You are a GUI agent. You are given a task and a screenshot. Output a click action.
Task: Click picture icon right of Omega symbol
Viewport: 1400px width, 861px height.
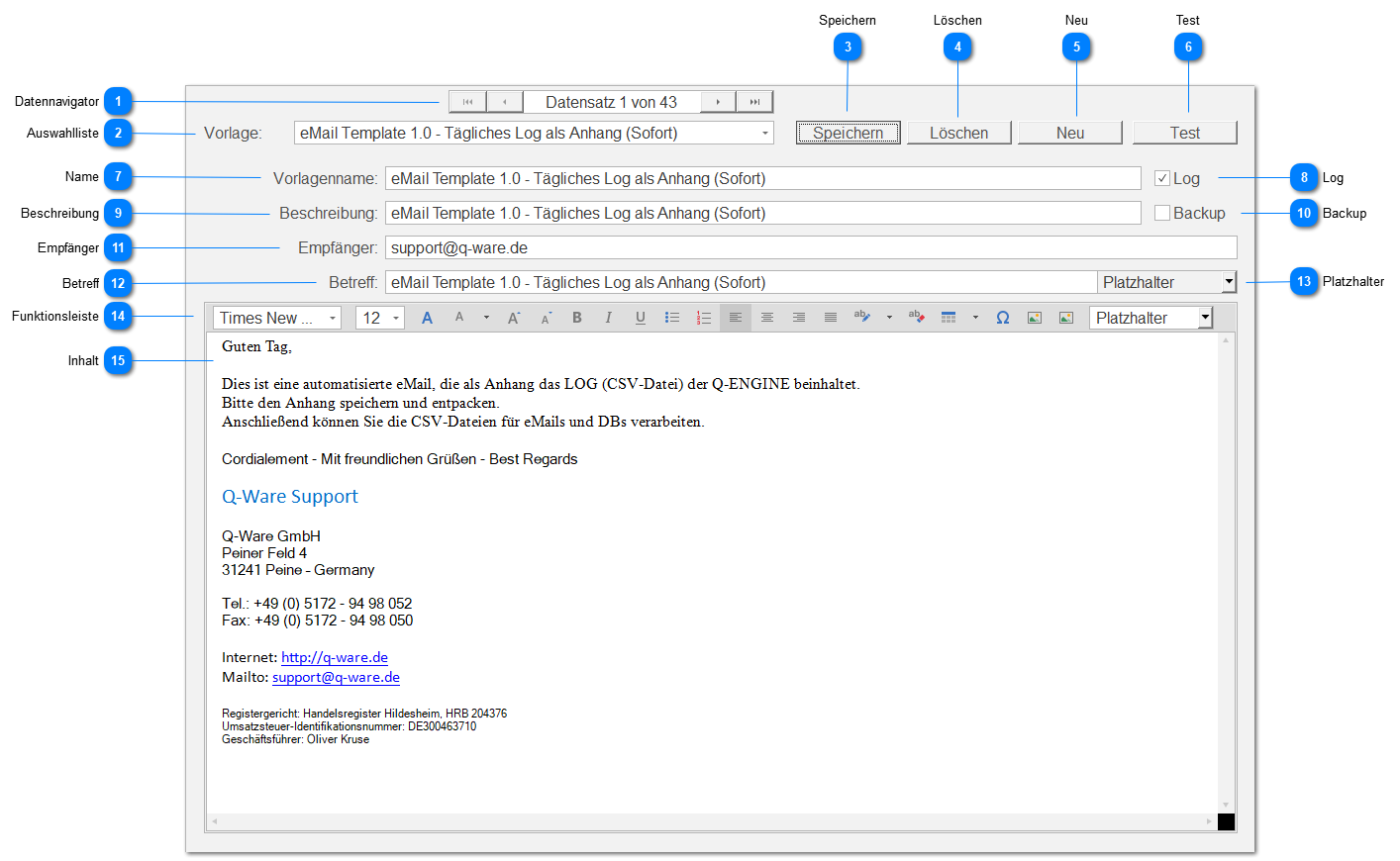coord(1035,318)
